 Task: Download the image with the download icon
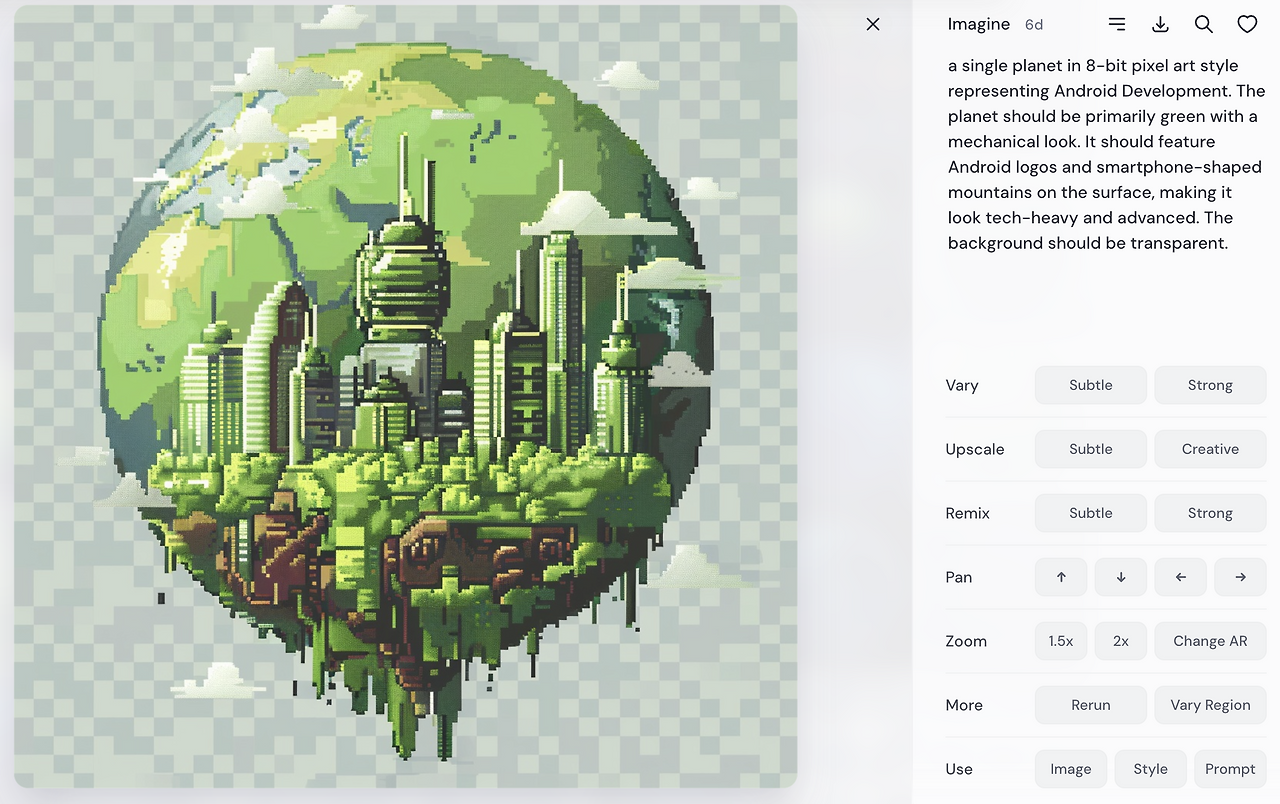pyautogui.click(x=1160, y=24)
